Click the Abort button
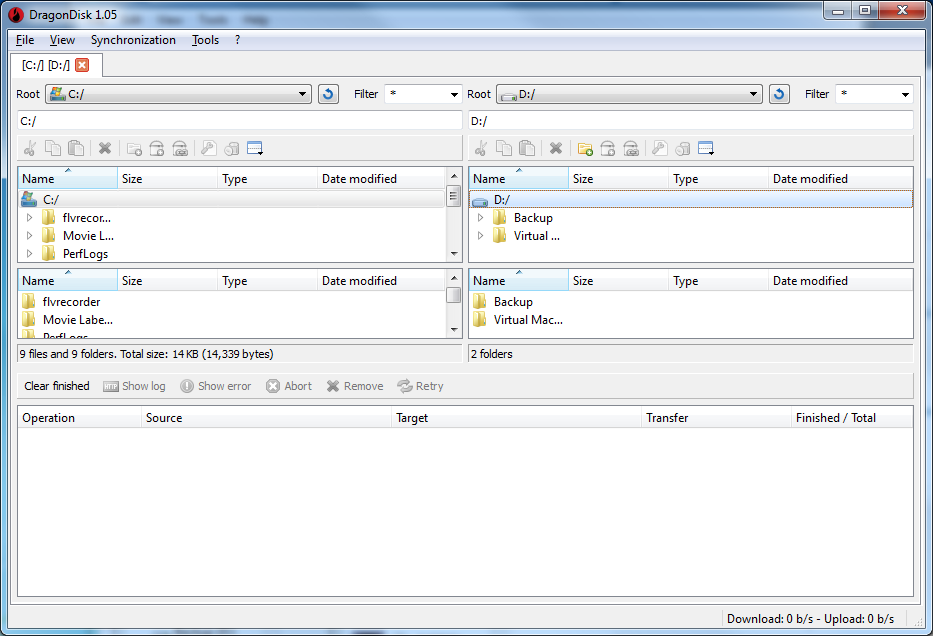 coord(289,386)
